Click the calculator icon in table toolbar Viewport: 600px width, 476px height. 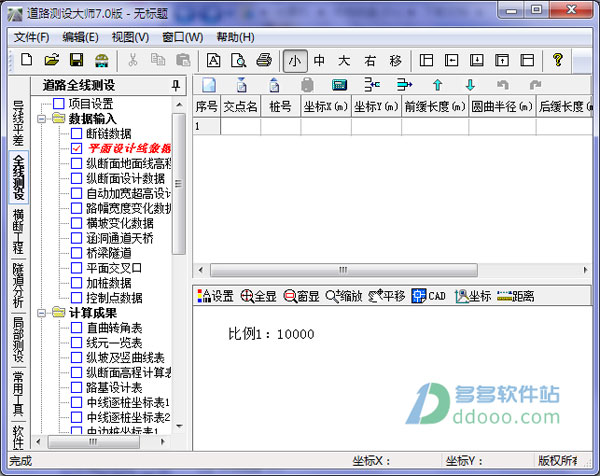click(339, 85)
